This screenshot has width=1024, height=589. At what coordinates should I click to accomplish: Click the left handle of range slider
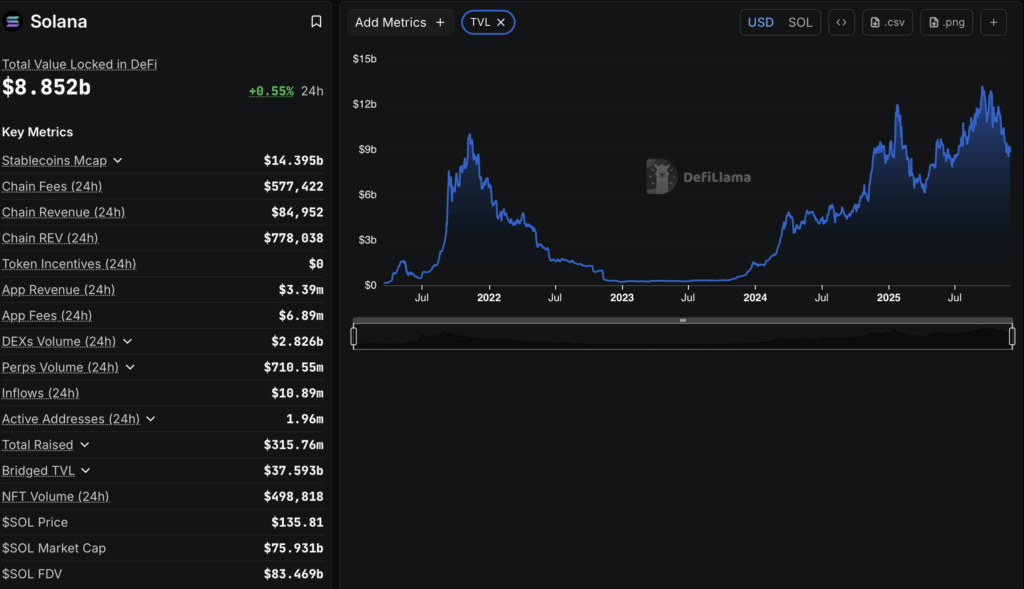tap(354, 337)
